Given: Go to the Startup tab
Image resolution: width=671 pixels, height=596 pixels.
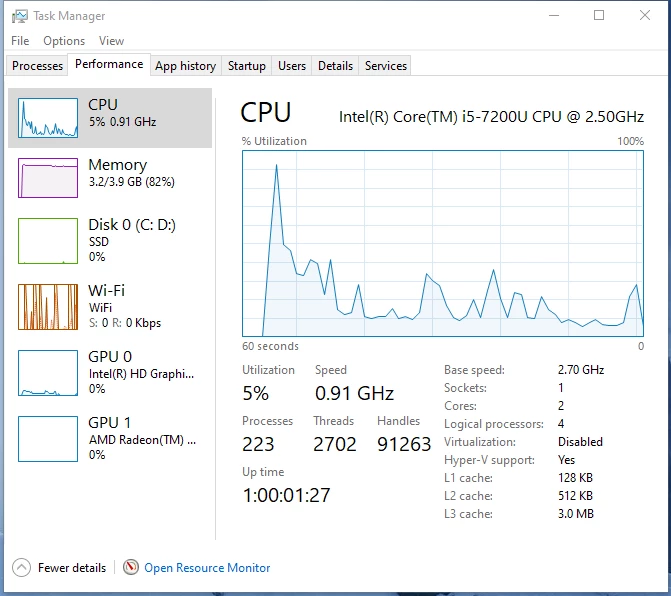Looking at the screenshot, I should (246, 65).
